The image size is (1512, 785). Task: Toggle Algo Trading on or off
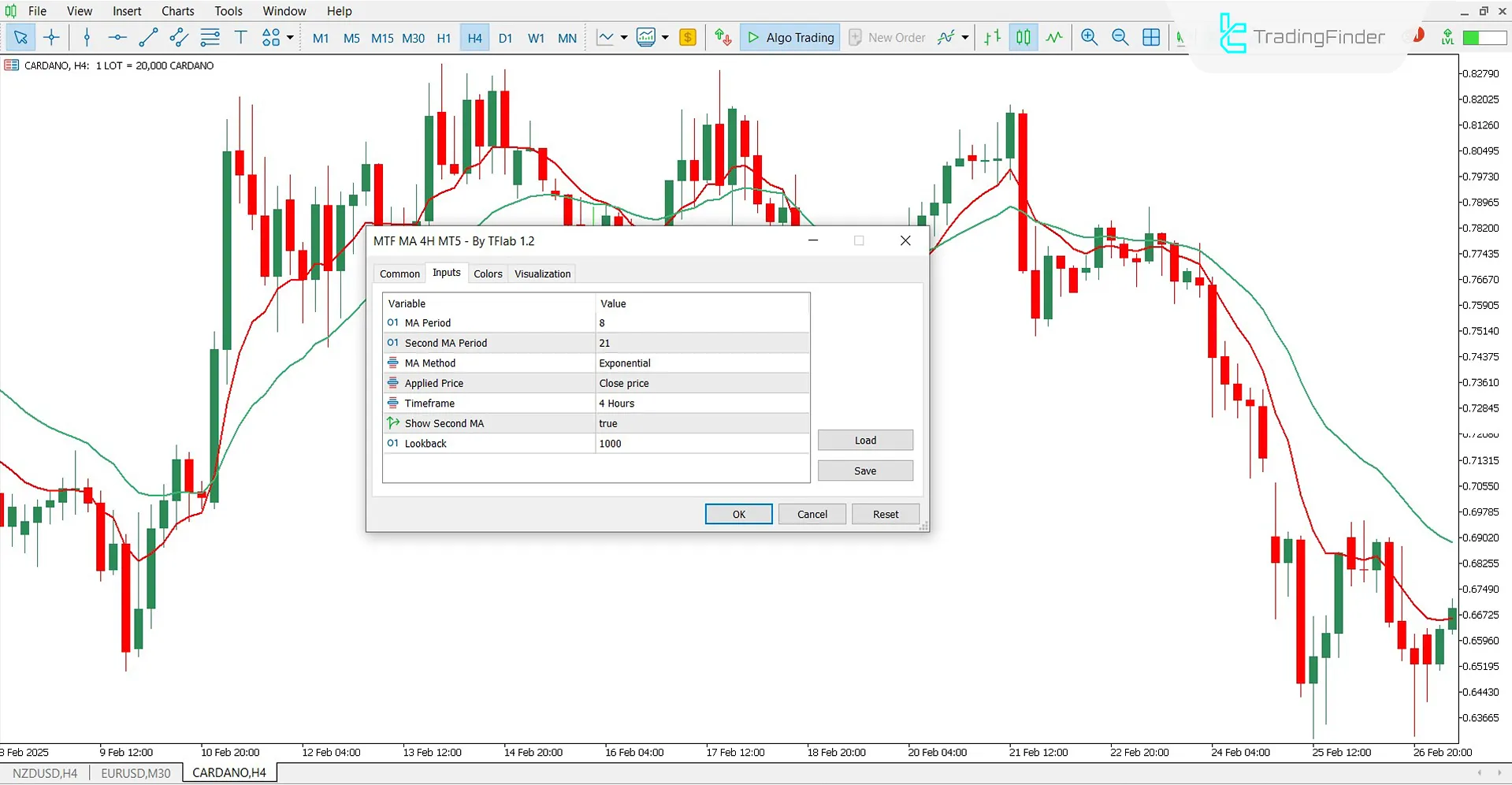(x=789, y=37)
